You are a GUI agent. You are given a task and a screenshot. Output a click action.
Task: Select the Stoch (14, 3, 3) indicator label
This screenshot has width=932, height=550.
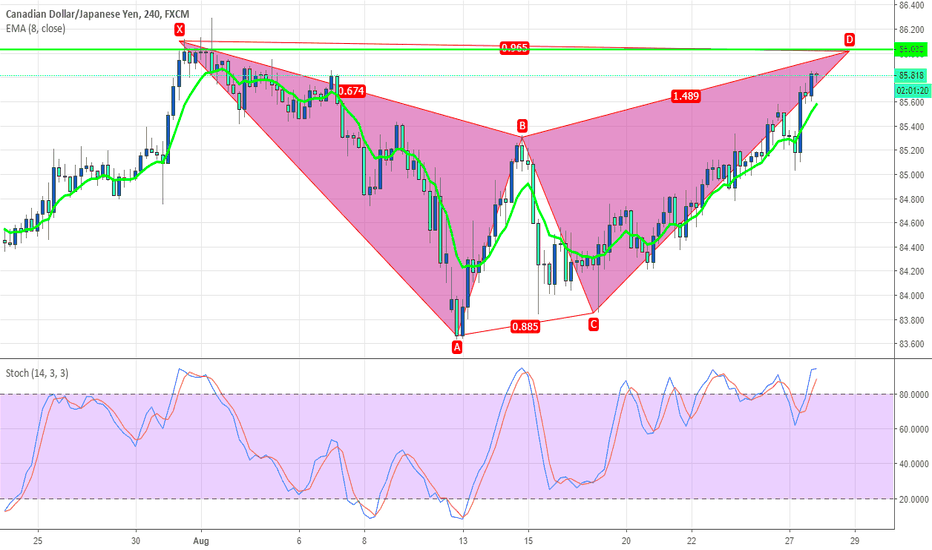tap(37, 373)
